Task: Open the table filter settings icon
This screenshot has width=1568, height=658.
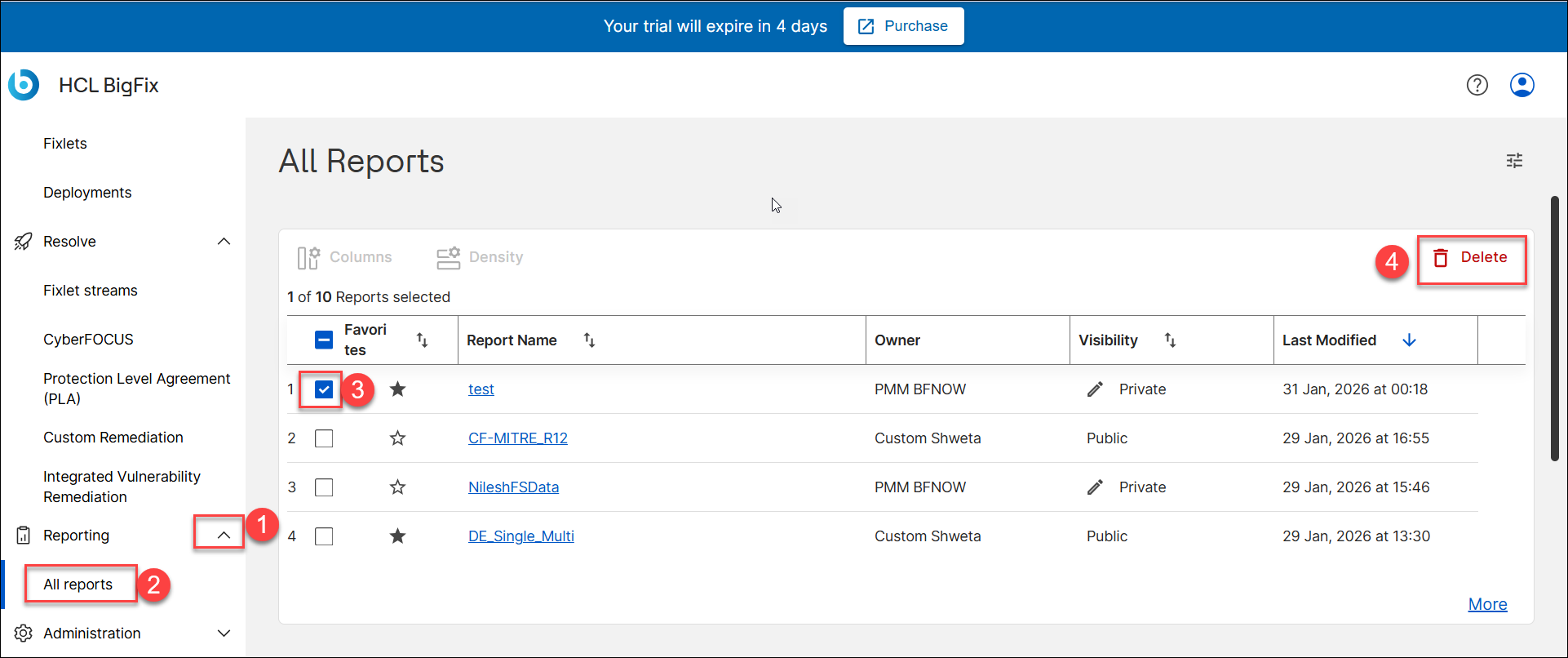Action: 1514,161
